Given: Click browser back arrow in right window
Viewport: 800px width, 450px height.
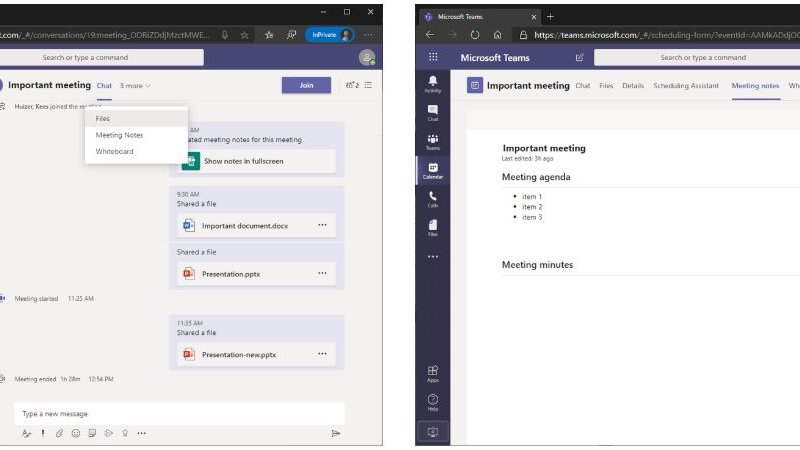Looking at the screenshot, I should tap(430, 35).
